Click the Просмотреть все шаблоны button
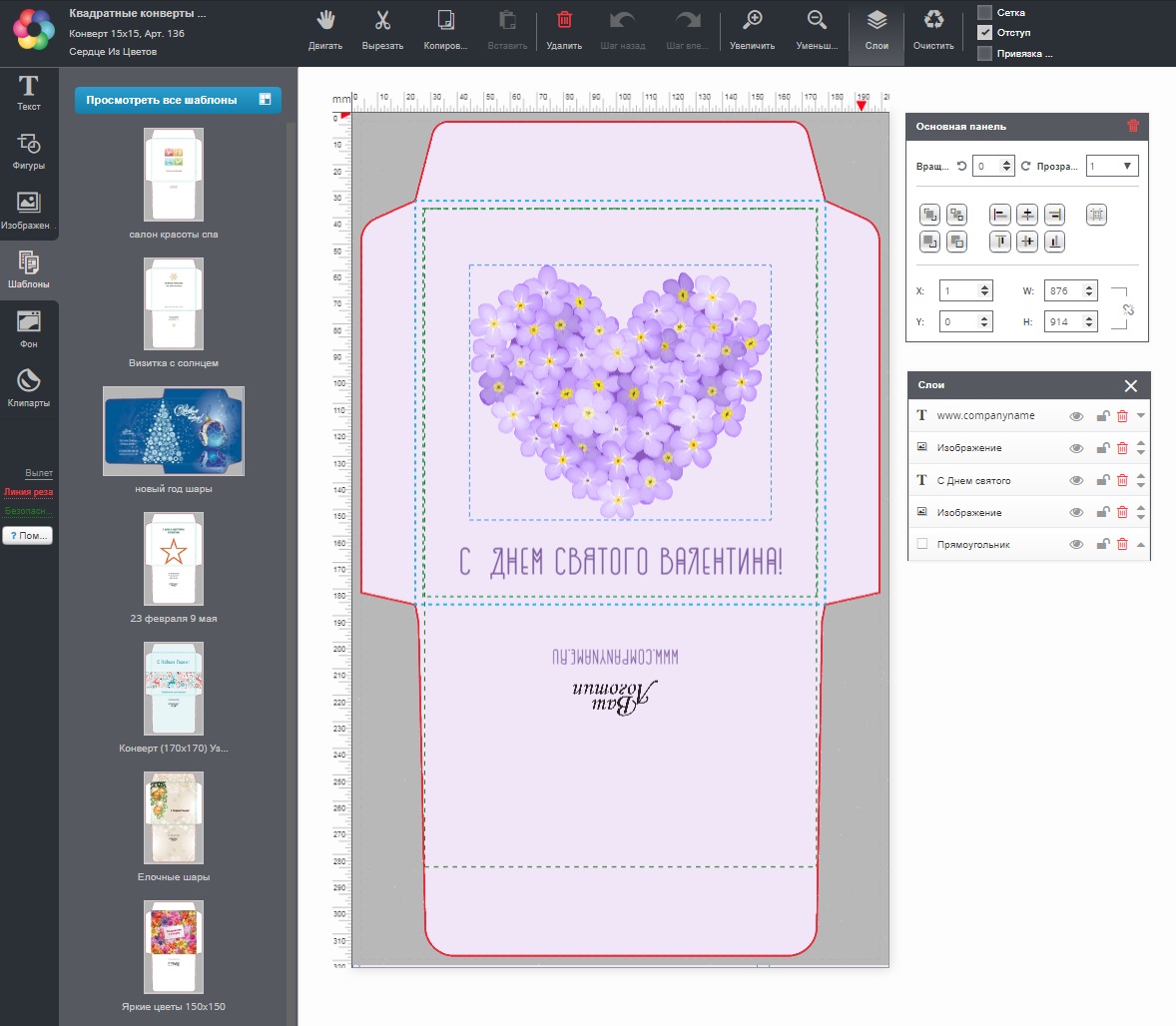 [178, 100]
